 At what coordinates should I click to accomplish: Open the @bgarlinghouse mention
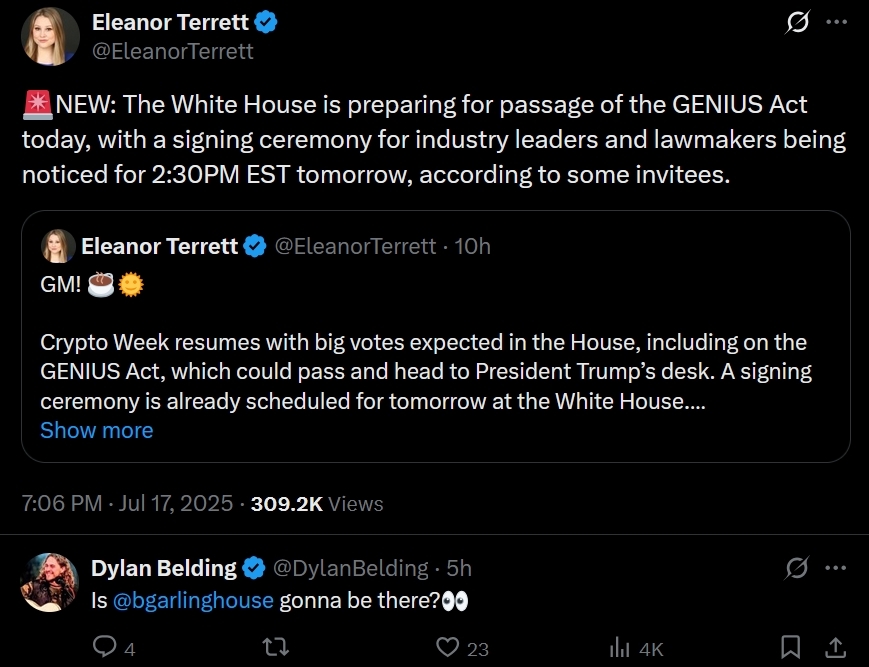[x=193, y=601]
